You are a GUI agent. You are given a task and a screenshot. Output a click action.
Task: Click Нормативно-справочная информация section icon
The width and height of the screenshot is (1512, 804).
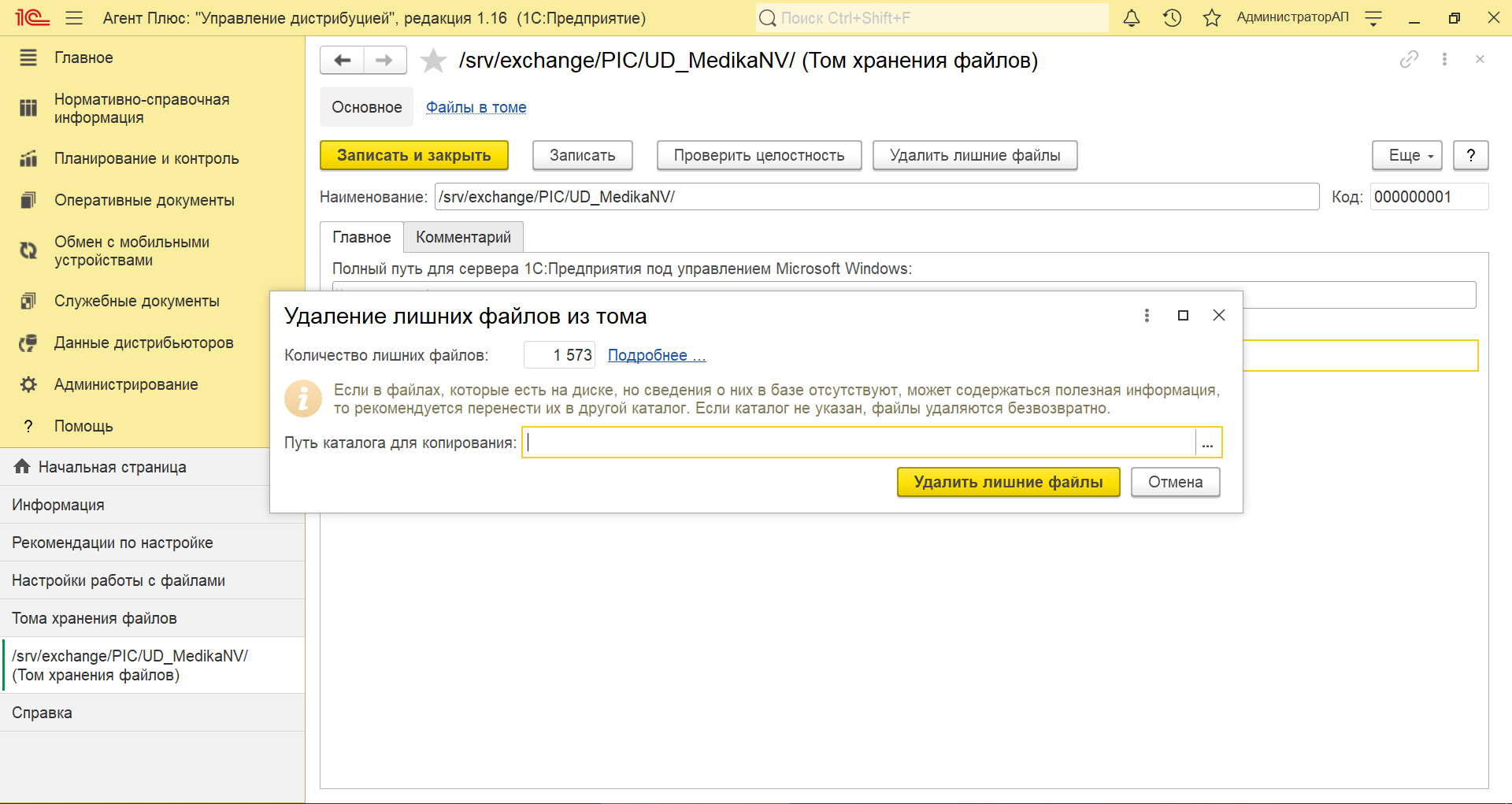[28, 108]
